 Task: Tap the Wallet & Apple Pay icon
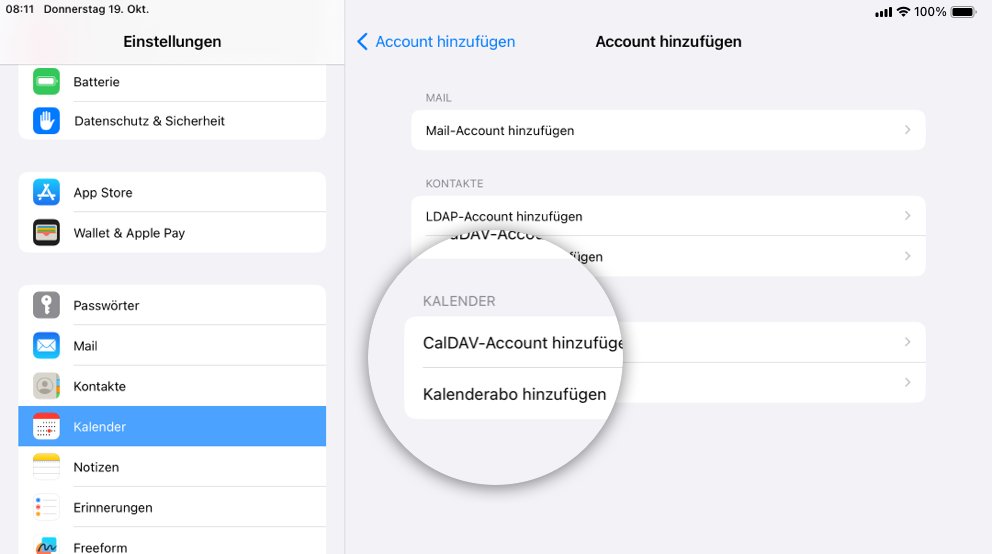[x=46, y=233]
